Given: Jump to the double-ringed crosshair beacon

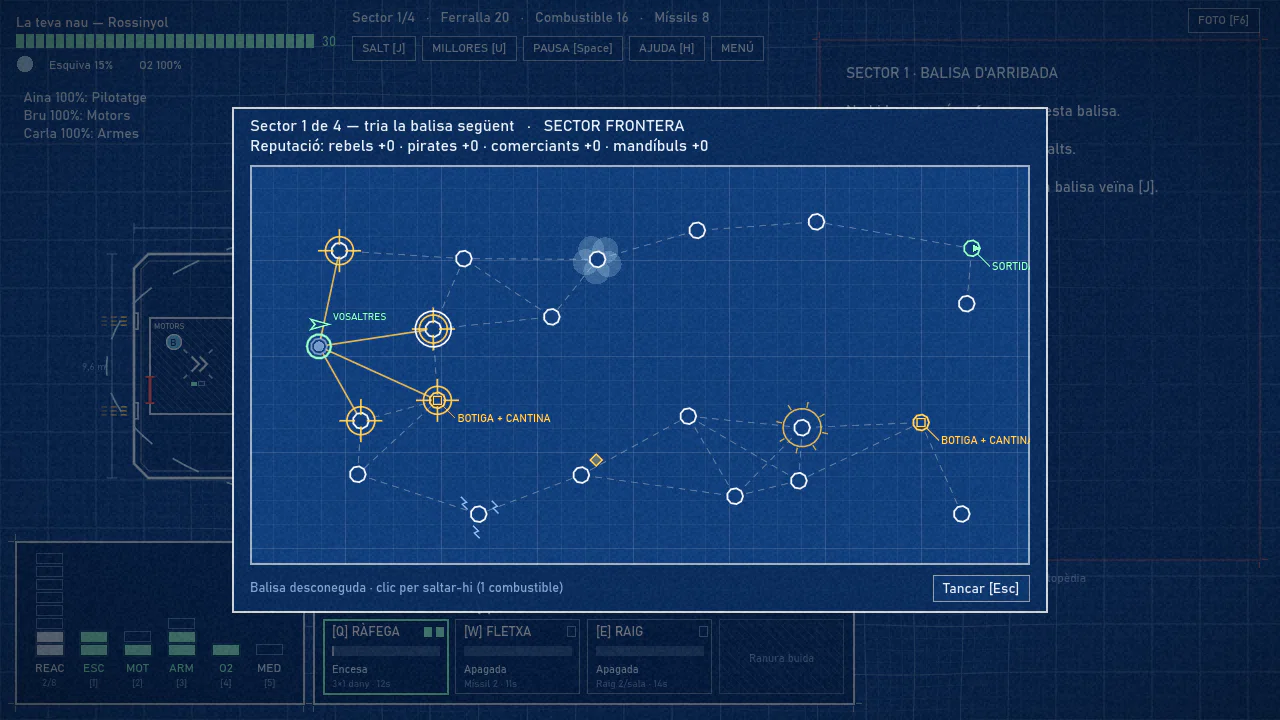Looking at the screenshot, I should click(x=433, y=328).
